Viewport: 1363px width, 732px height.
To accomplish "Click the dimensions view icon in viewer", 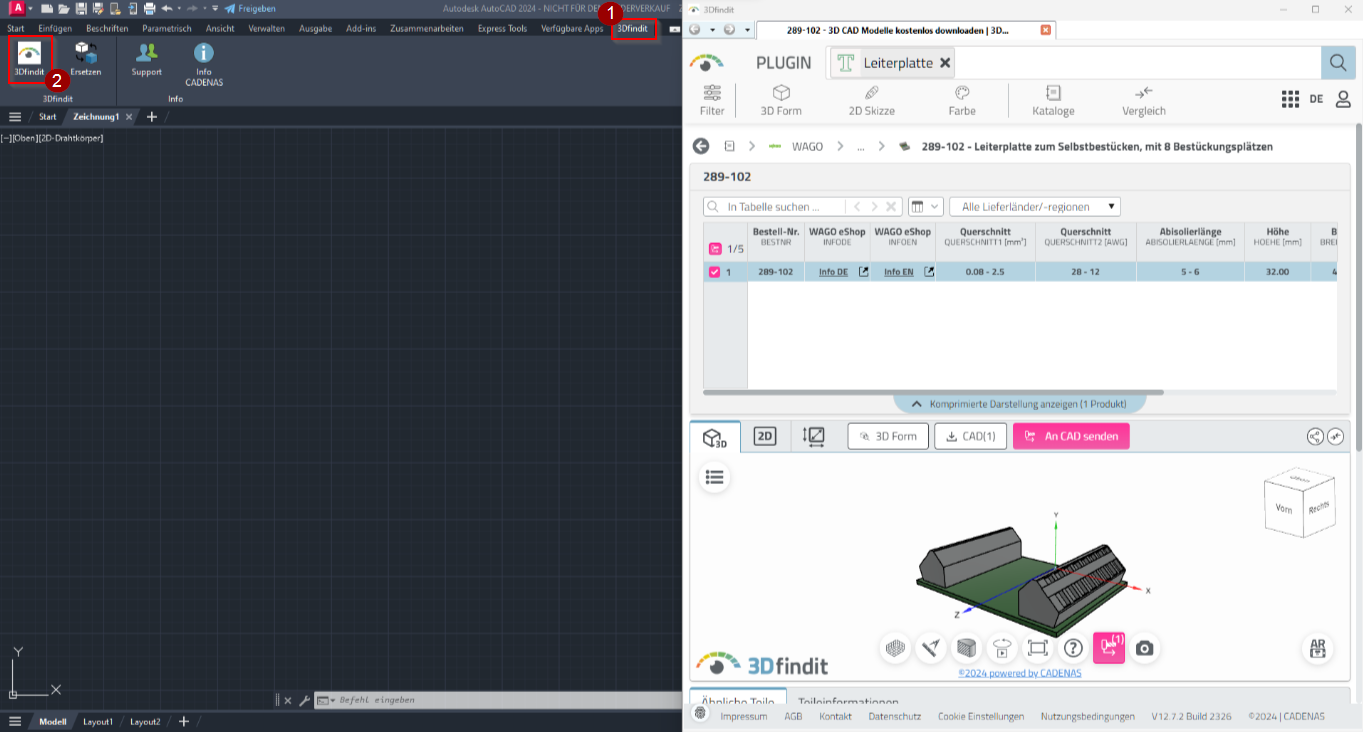I will [814, 436].
